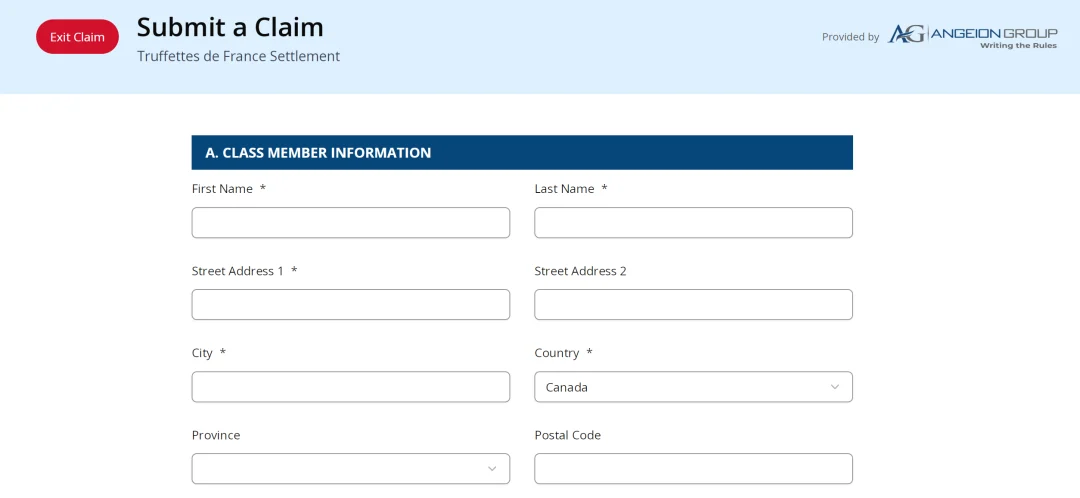Open the Country dropdown showing Canada
This screenshot has height=498, width=1080.
coord(693,386)
